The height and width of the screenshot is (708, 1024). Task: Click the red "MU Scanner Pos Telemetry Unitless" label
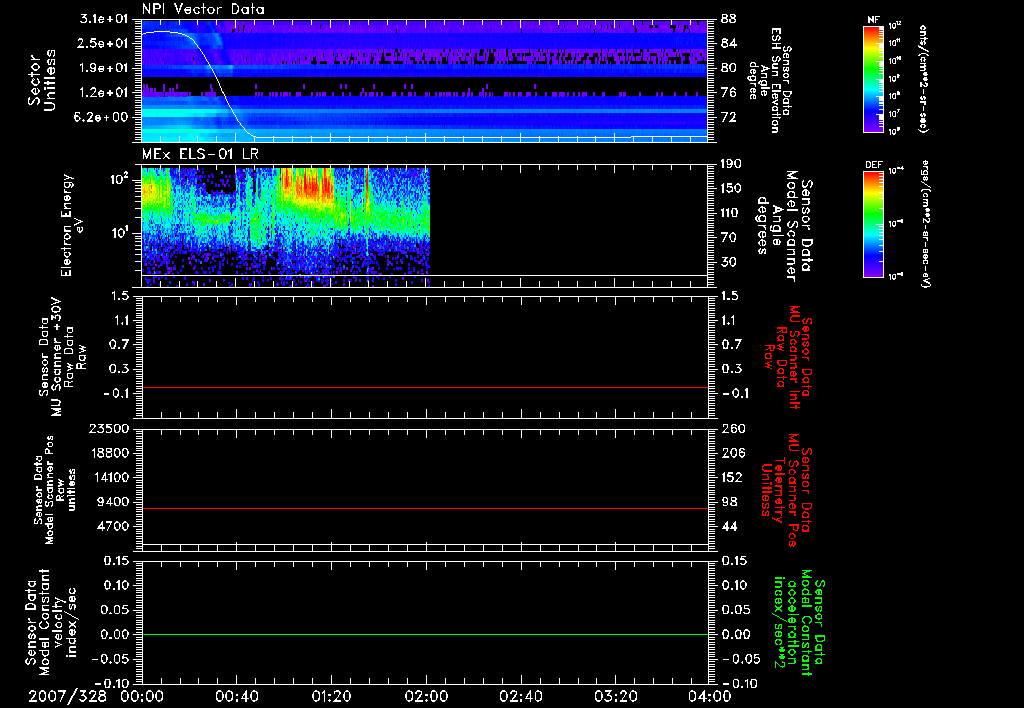786,490
